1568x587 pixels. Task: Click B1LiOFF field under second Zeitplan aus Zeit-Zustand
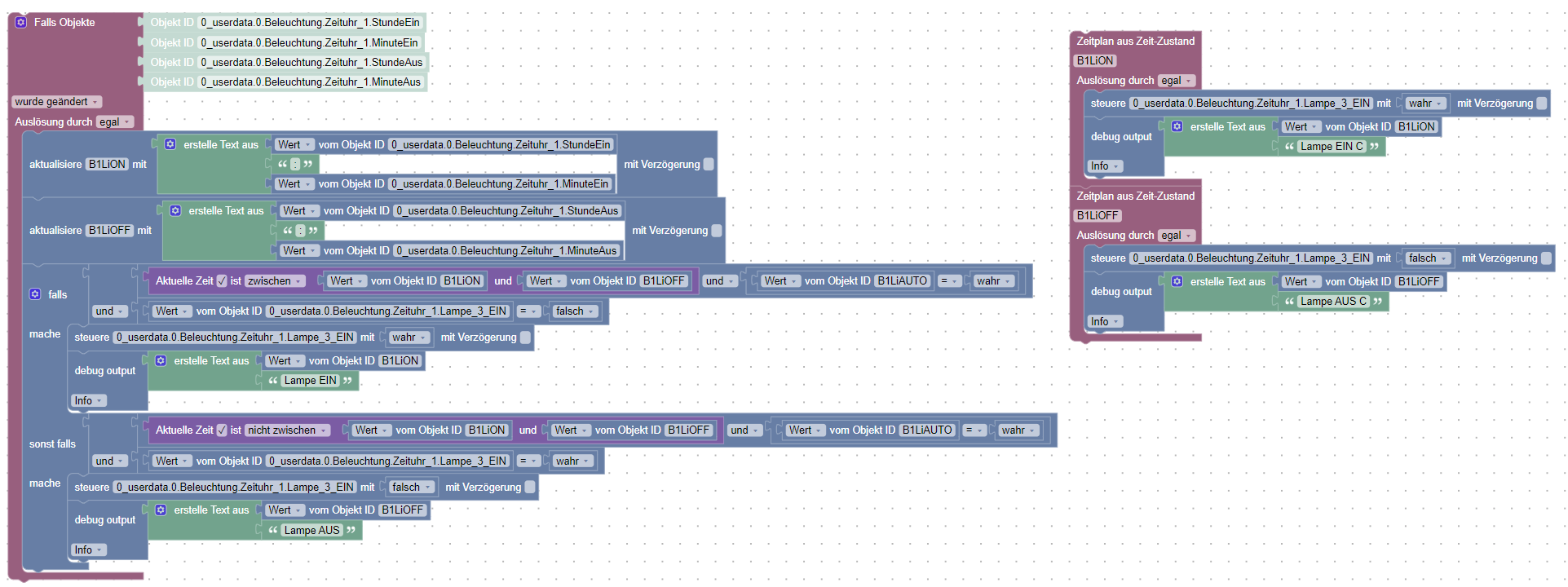click(x=1098, y=215)
